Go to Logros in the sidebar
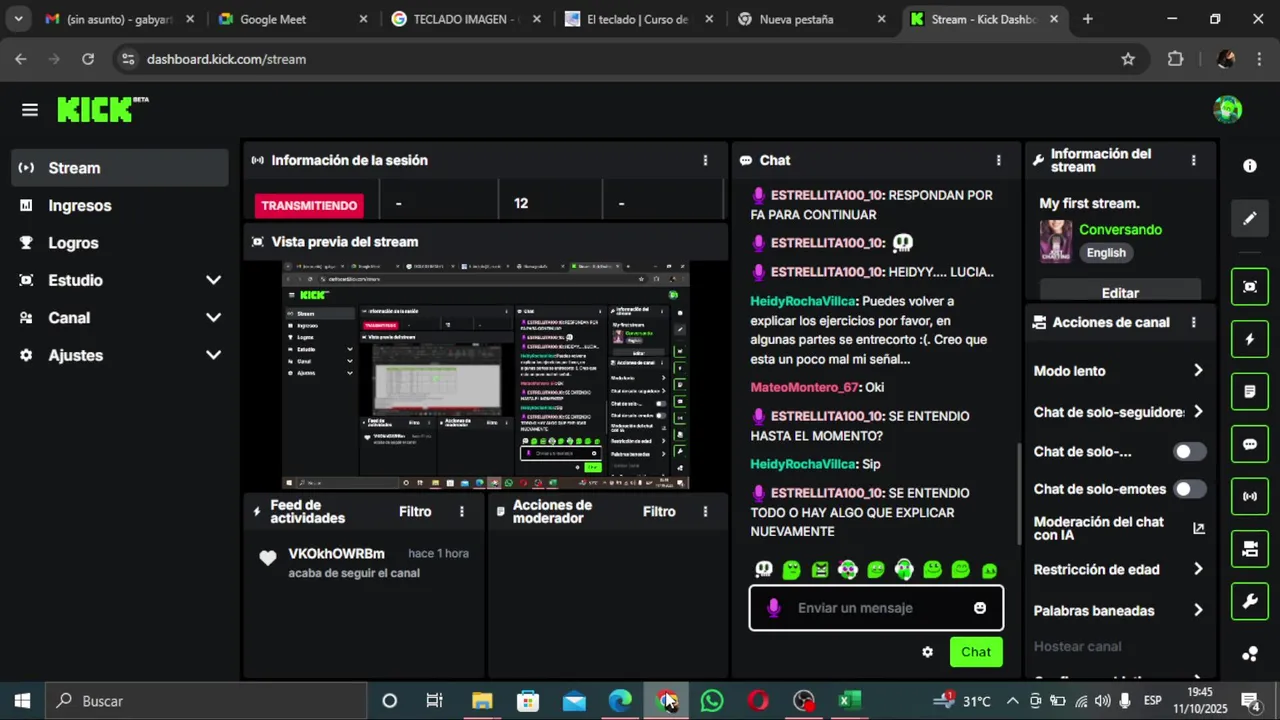This screenshot has height=720, width=1280. [120, 243]
